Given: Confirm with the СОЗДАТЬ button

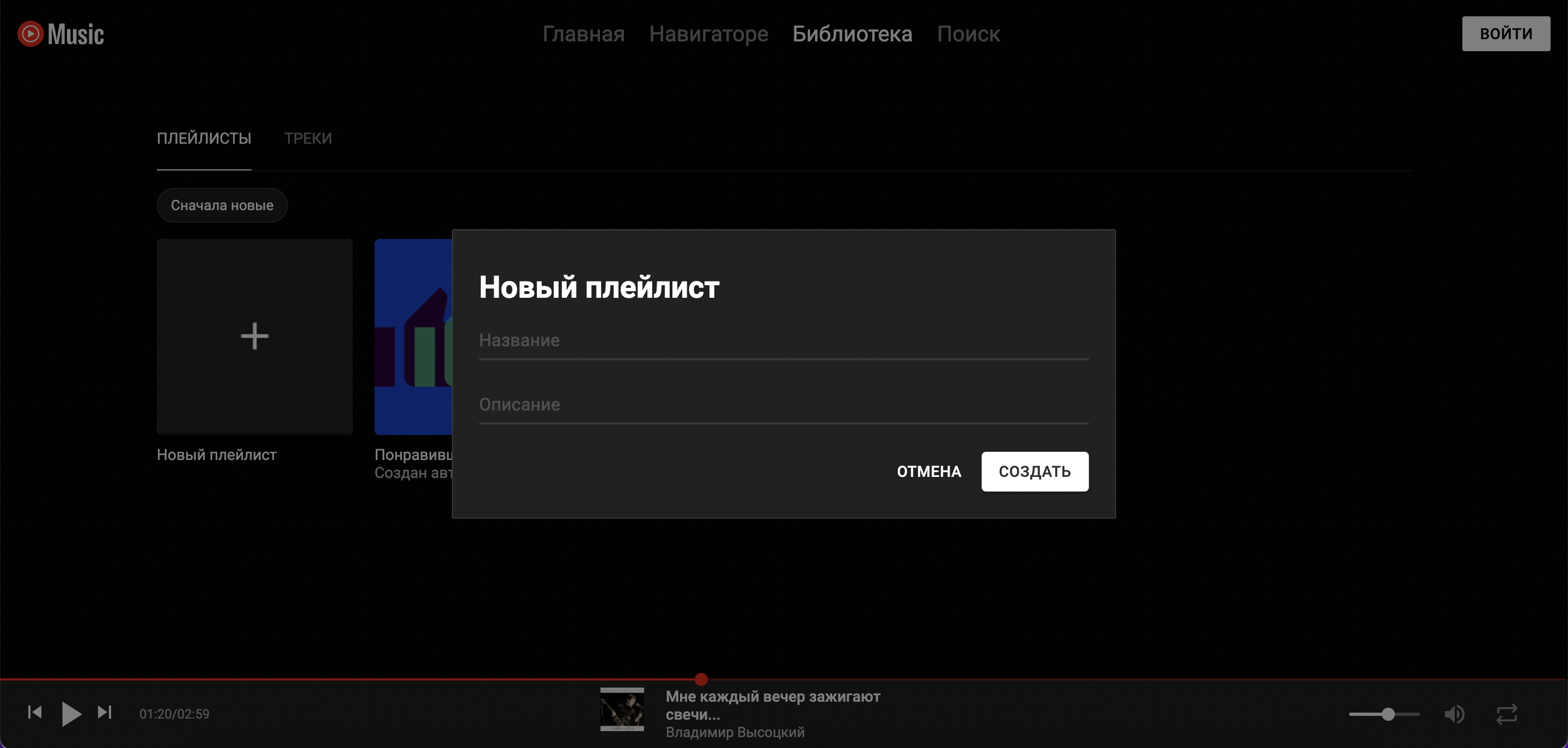Looking at the screenshot, I should [1034, 471].
